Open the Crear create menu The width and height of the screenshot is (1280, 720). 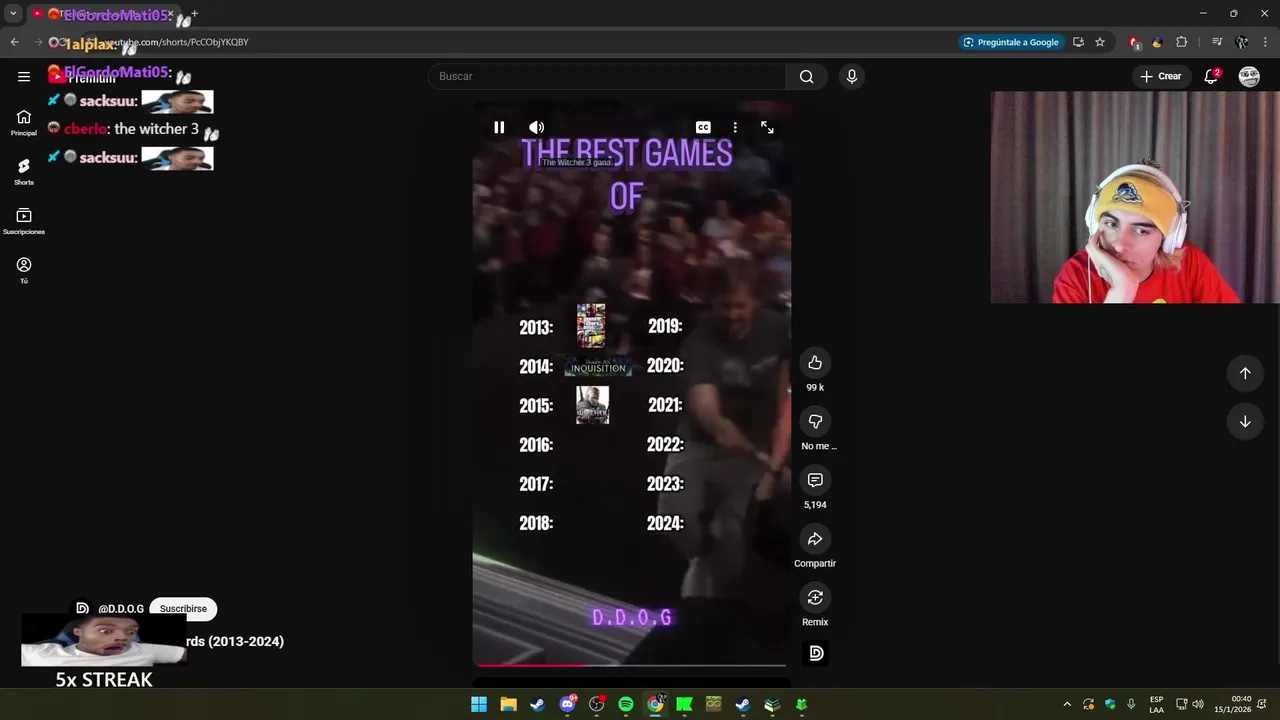coord(1161,76)
